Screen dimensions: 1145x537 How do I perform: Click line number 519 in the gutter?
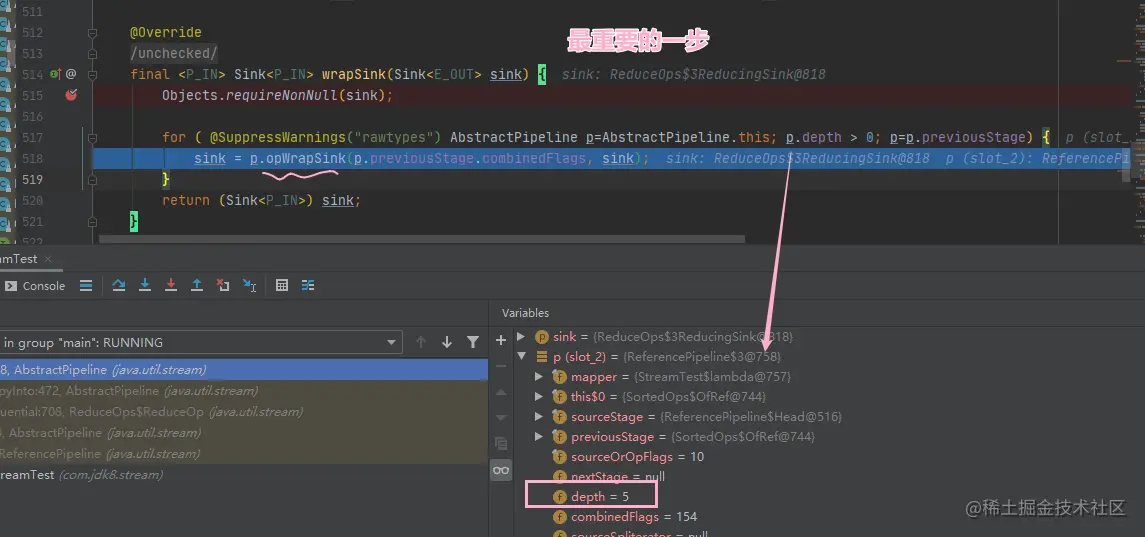(32, 180)
